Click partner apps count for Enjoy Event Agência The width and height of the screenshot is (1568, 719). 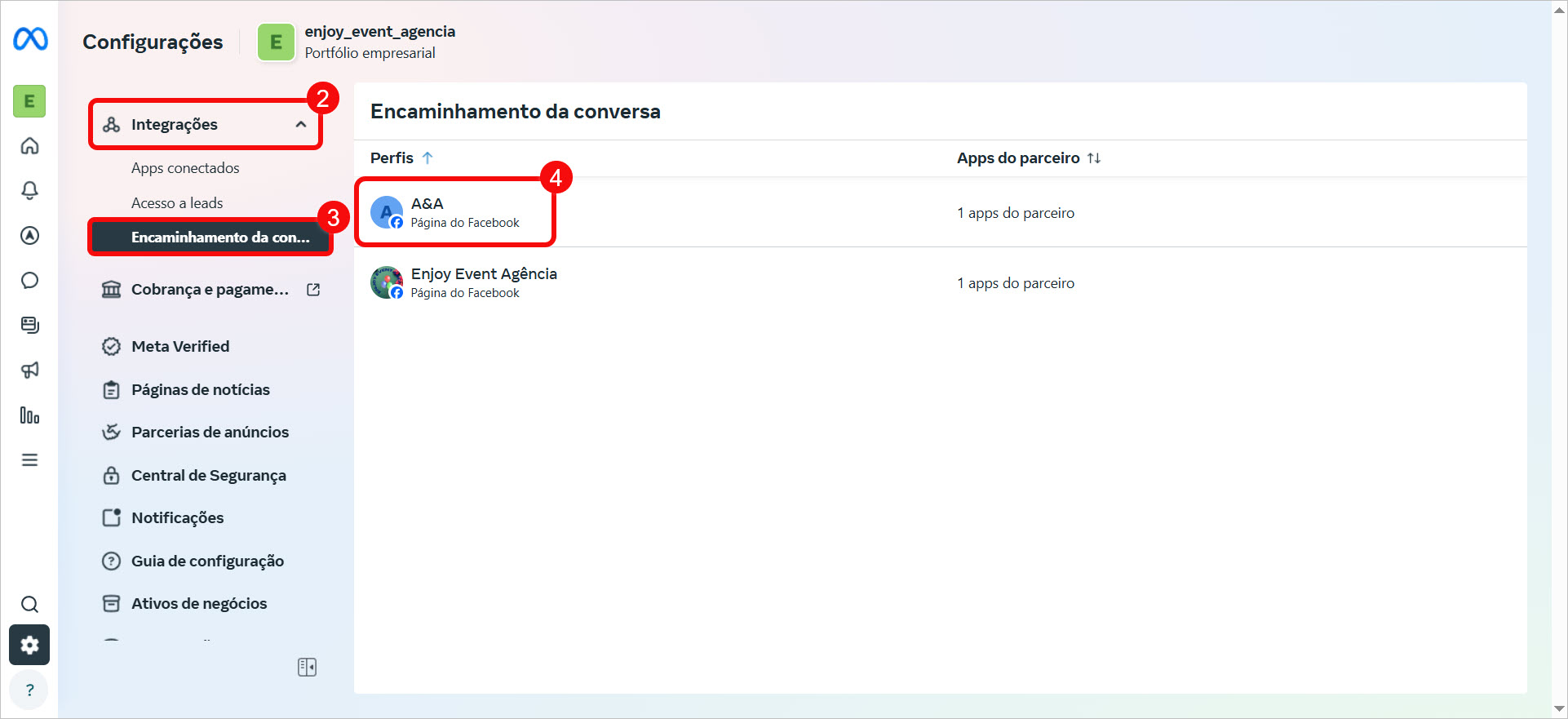tap(1016, 283)
